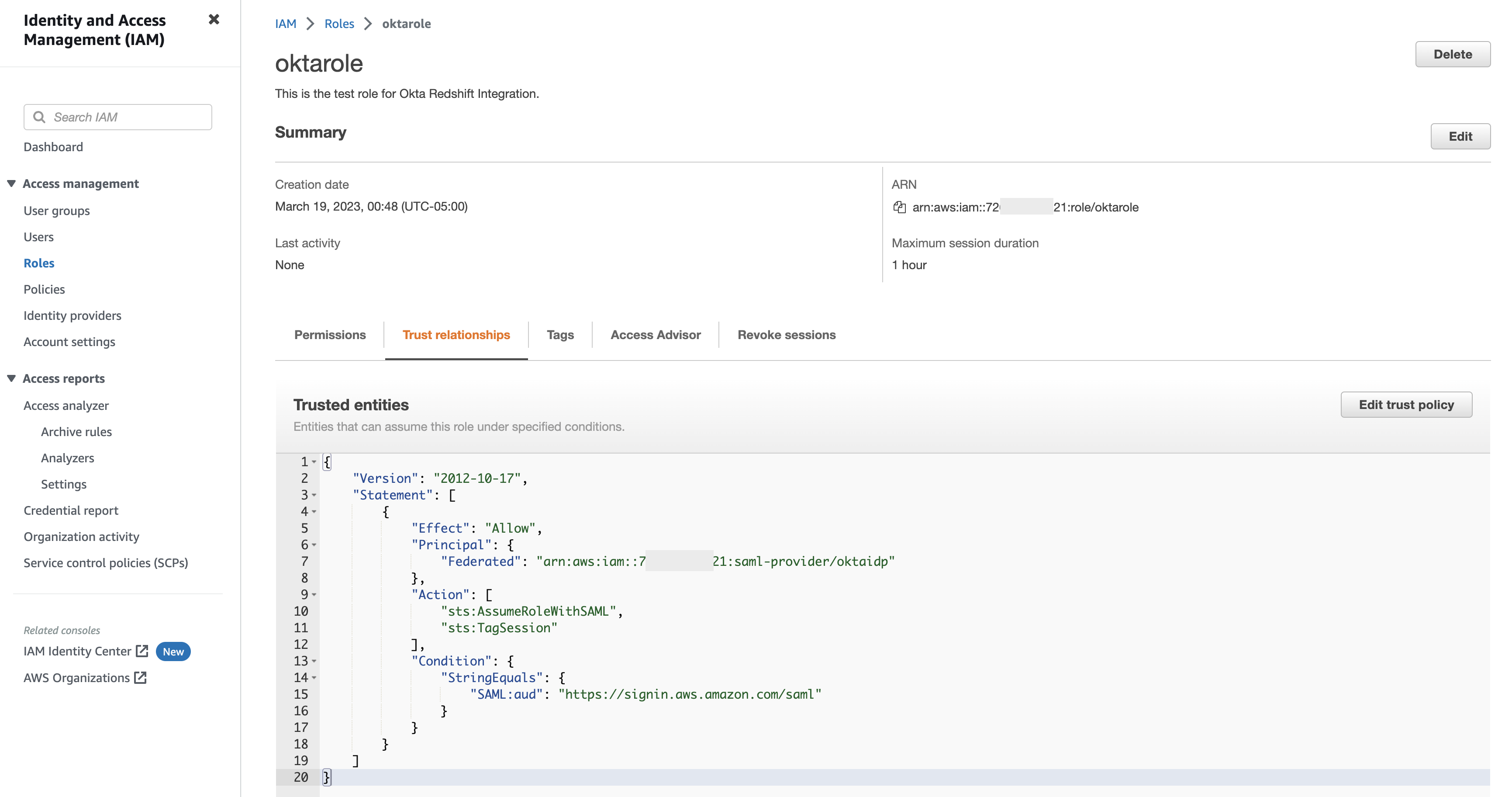This screenshot has width=1512, height=797.
Task: Fold the Condition block at line 13
Action: [314, 661]
